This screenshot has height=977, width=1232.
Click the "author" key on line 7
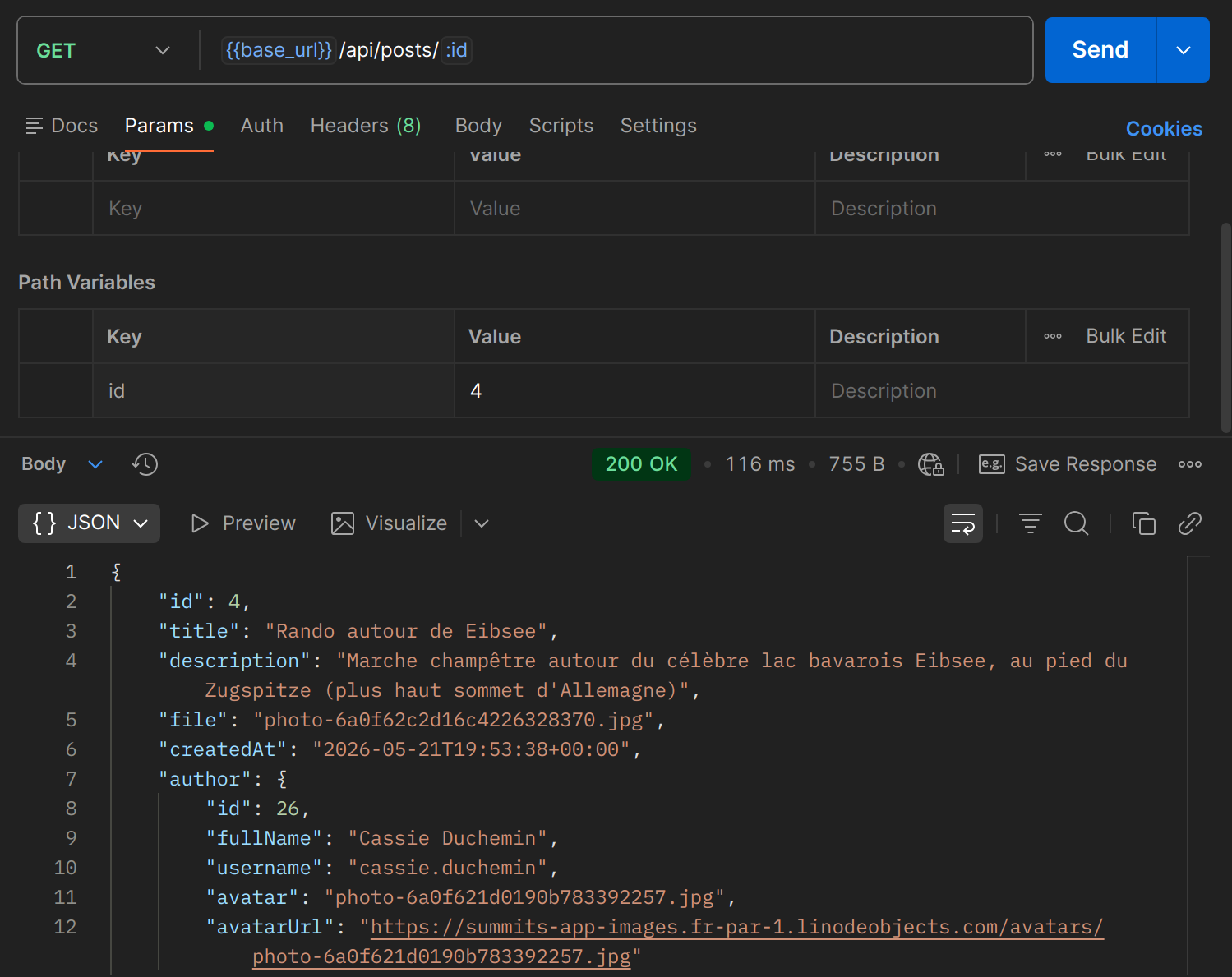point(205,779)
